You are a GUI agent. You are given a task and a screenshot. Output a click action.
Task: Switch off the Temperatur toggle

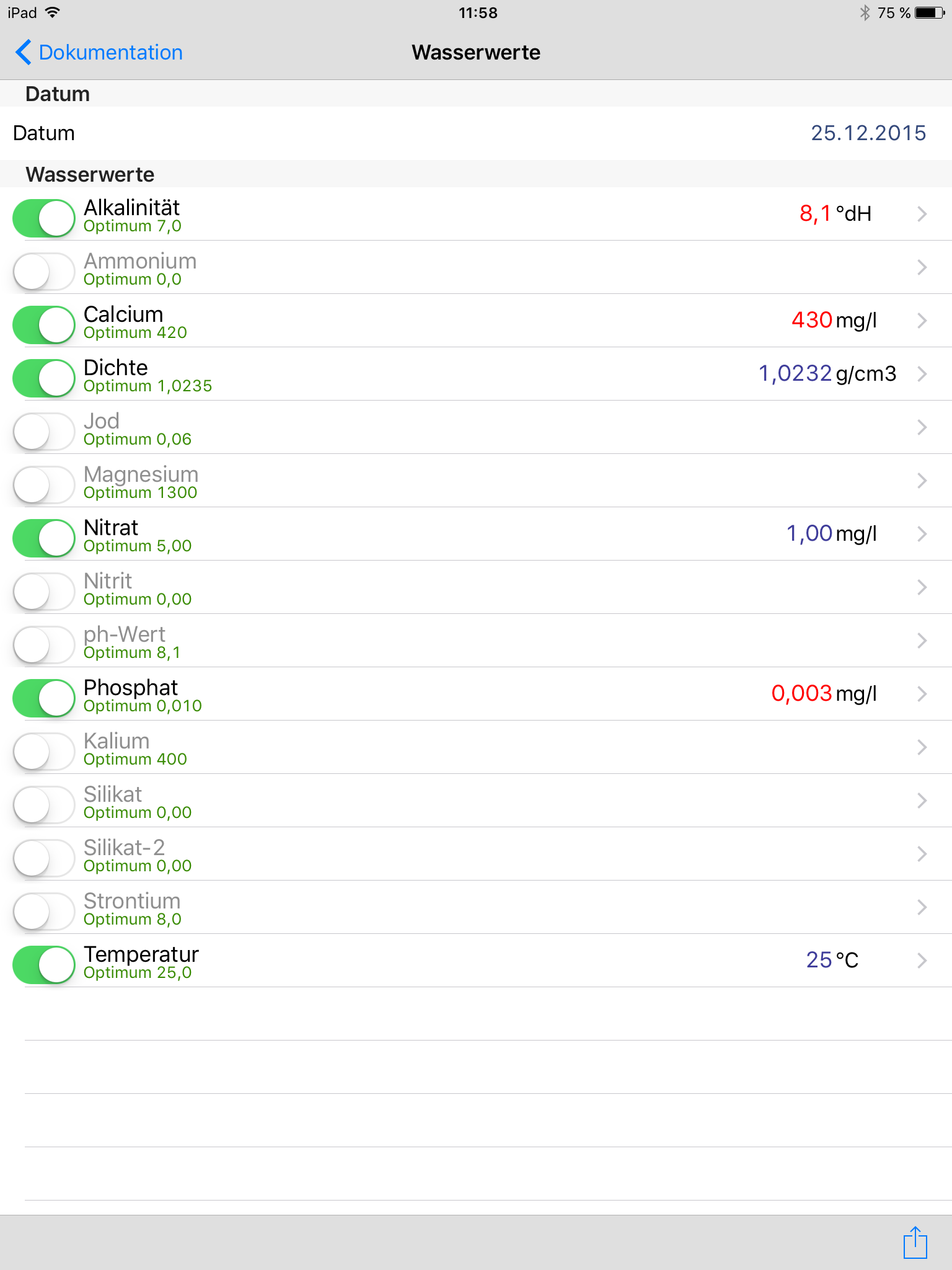tap(44, 965)
